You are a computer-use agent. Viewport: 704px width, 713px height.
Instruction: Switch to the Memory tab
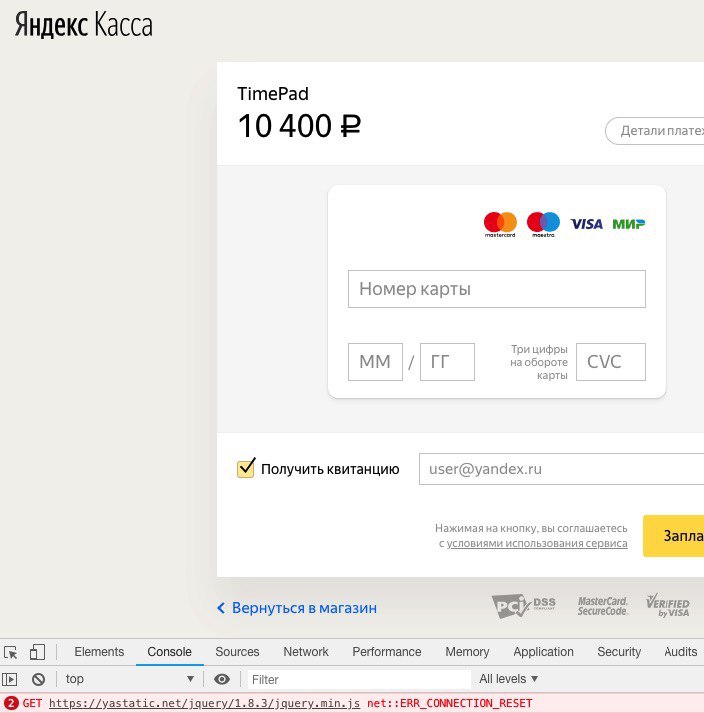467,652
